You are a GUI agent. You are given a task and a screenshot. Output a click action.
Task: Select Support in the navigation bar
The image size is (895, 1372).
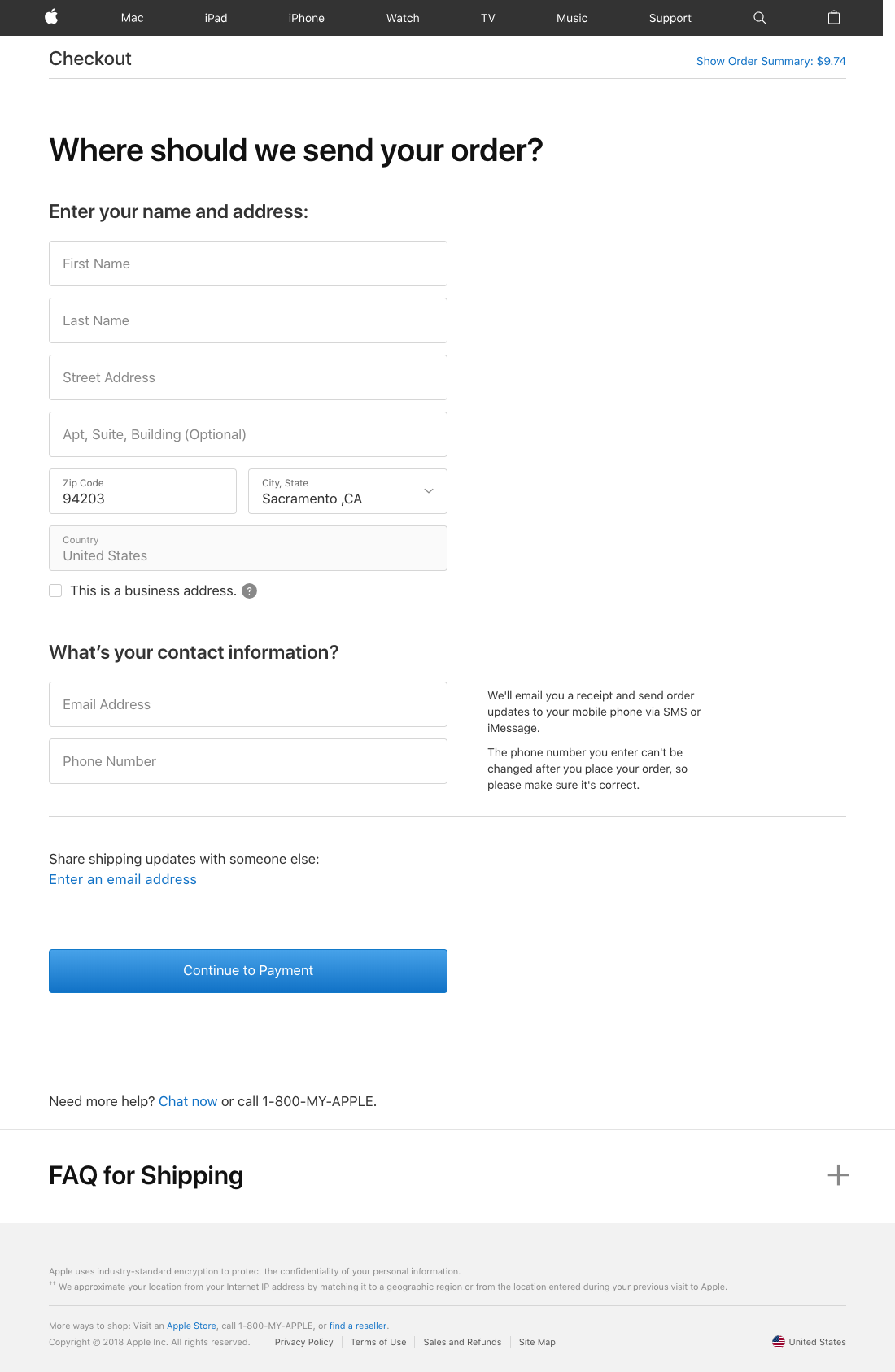(670, 18)
